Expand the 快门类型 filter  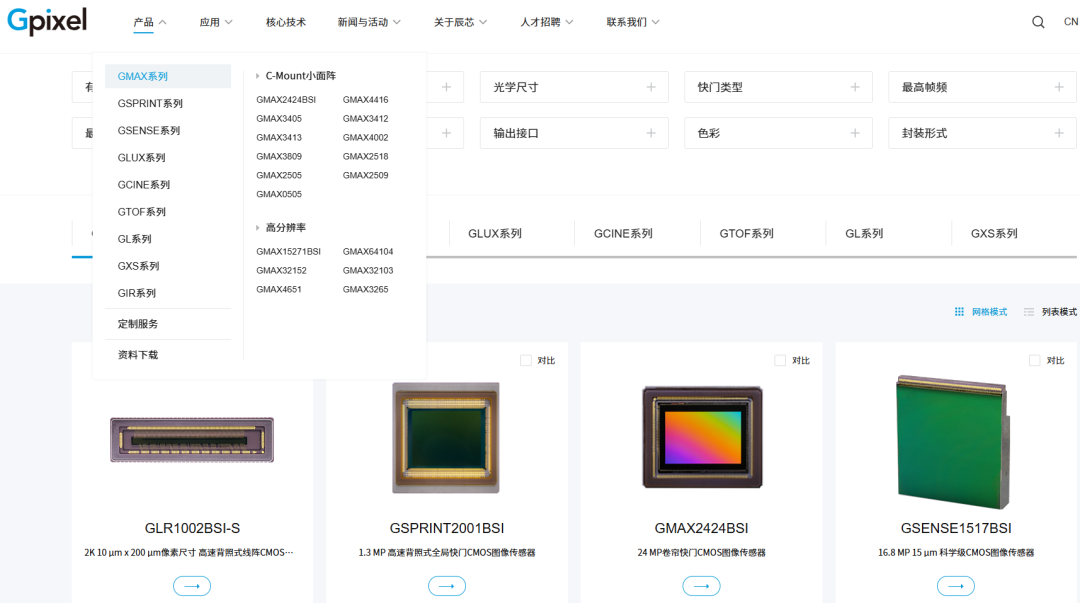[778, 87]
